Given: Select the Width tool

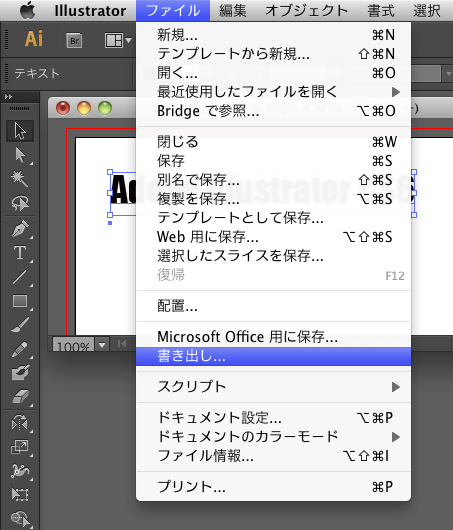Looking at the screenshot, I should [20, 471].
